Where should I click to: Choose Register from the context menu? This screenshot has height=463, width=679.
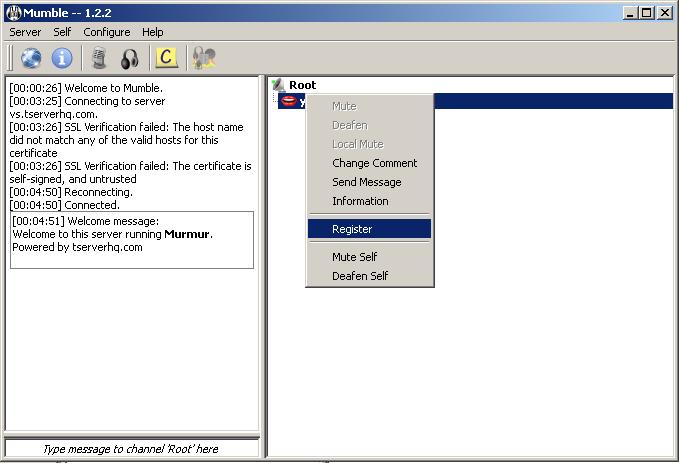coord(369,229)
